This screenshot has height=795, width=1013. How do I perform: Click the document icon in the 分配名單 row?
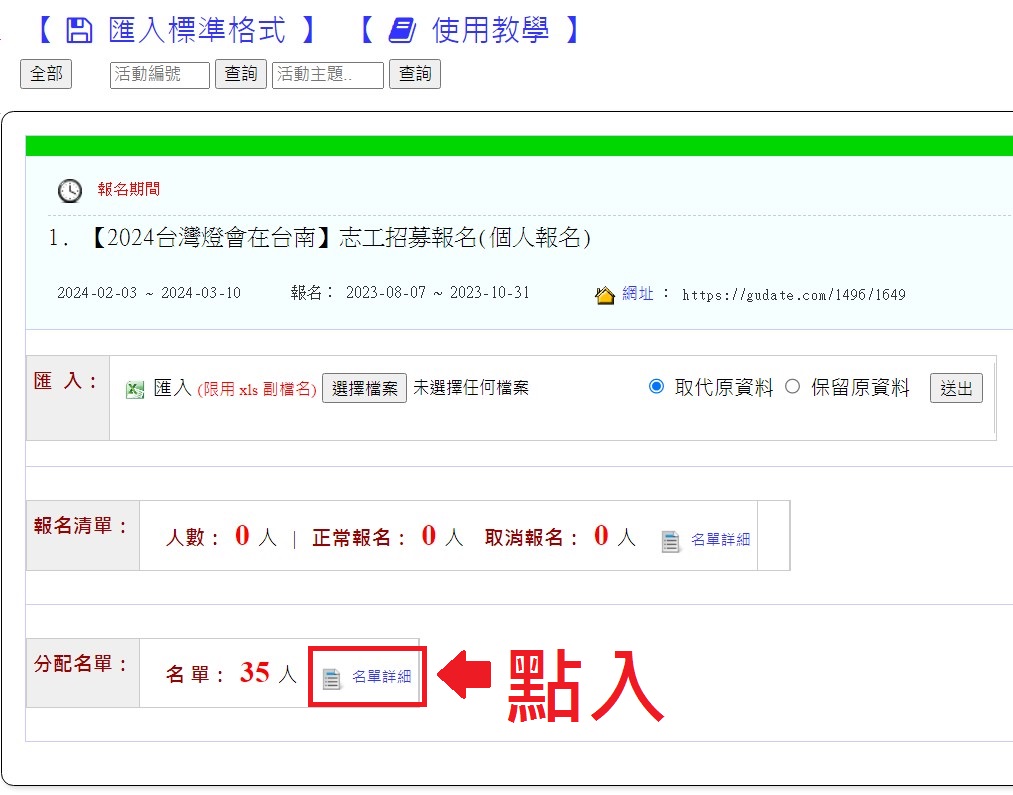pos(332,678)
